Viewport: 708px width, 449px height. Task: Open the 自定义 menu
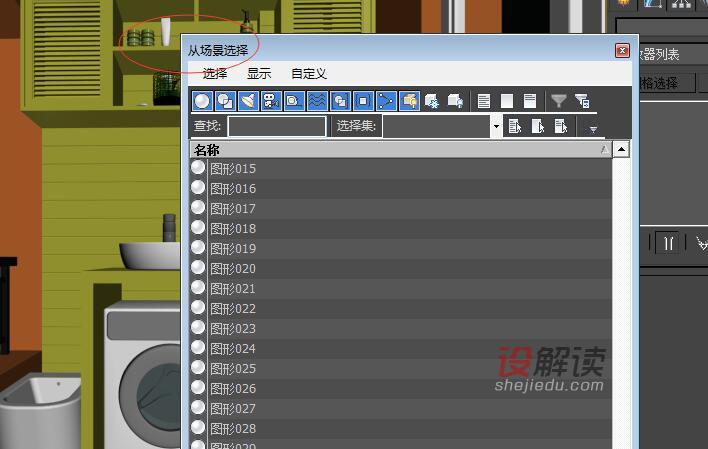pos(308,73)
